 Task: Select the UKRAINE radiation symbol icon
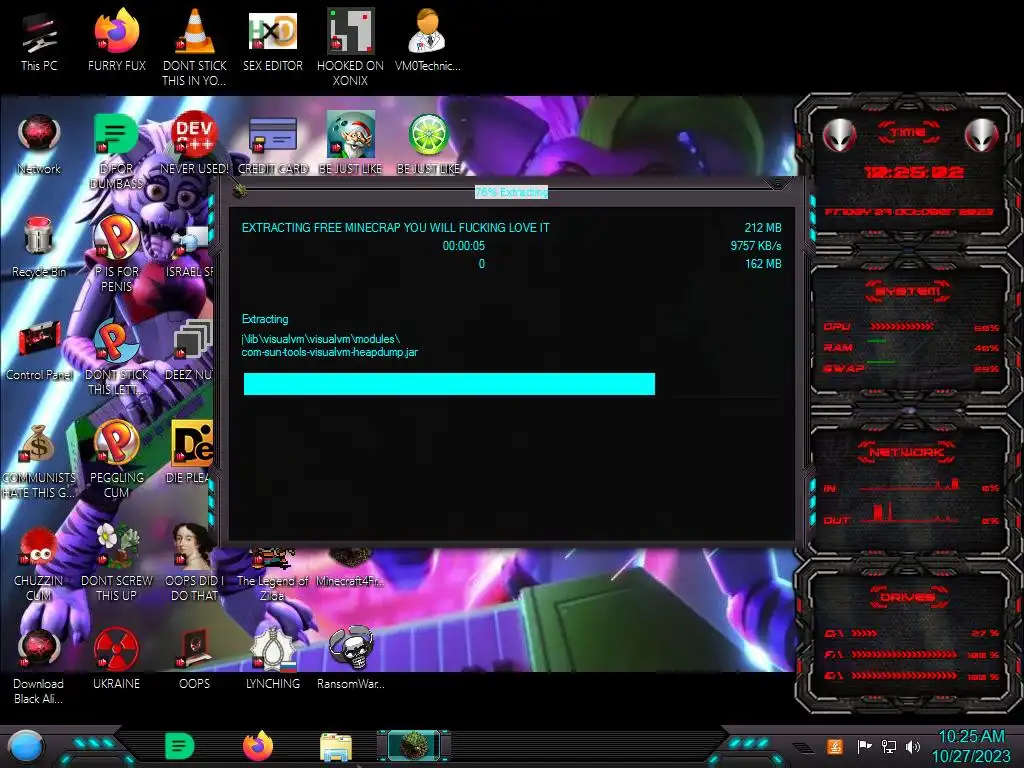click(x=117, y=658)
